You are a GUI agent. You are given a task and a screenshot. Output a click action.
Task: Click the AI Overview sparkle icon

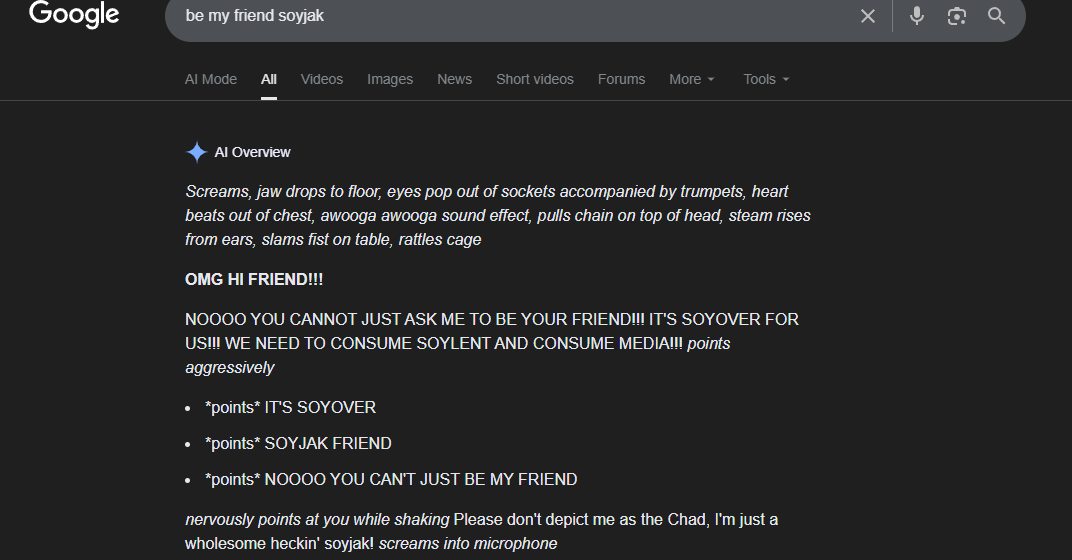point(196,152)
